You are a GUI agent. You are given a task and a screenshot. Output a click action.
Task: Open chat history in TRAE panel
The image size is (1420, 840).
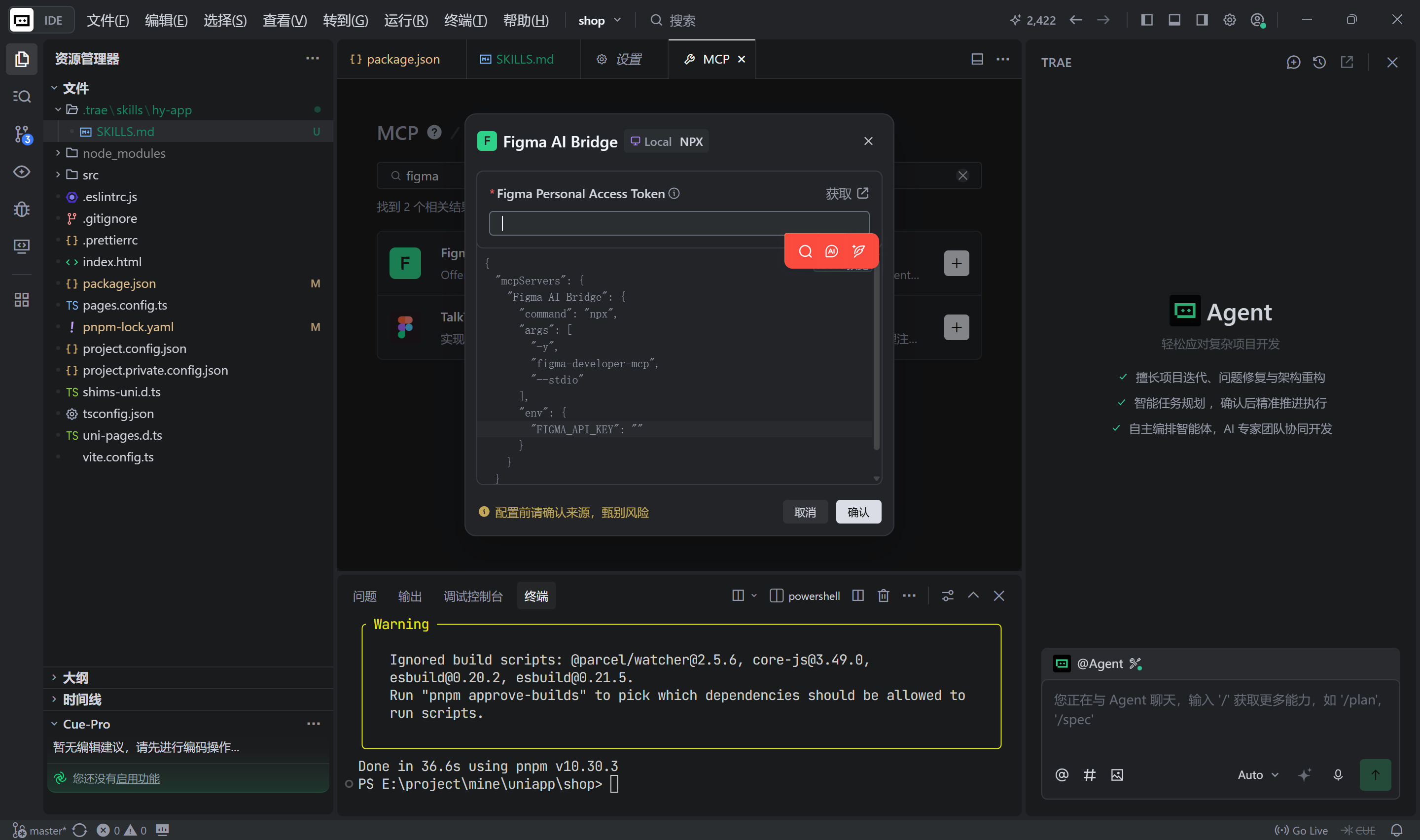1319,62
